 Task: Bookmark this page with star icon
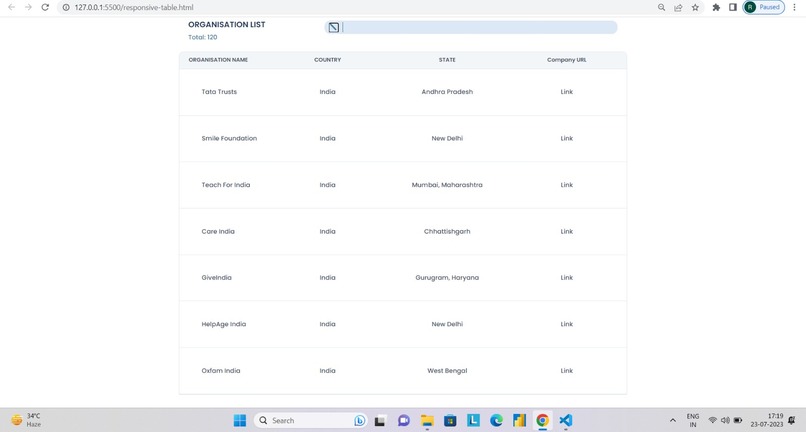point(695,7)
